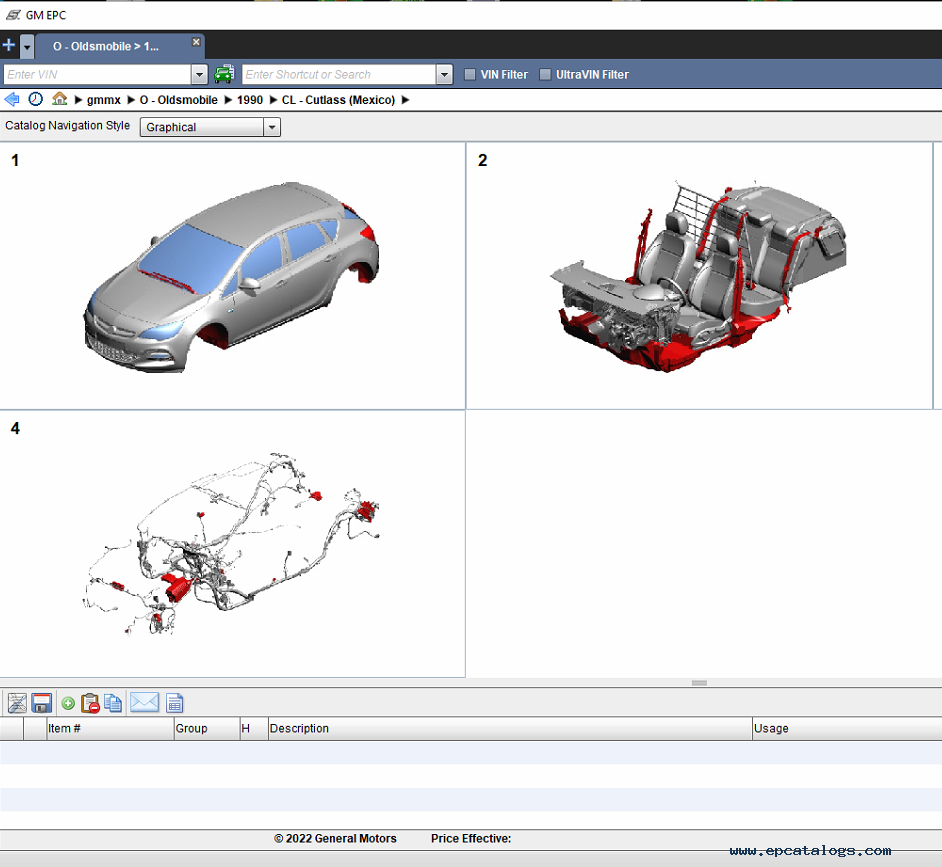
Task: Click the blue back arrow icon
Action: [12, 100]
